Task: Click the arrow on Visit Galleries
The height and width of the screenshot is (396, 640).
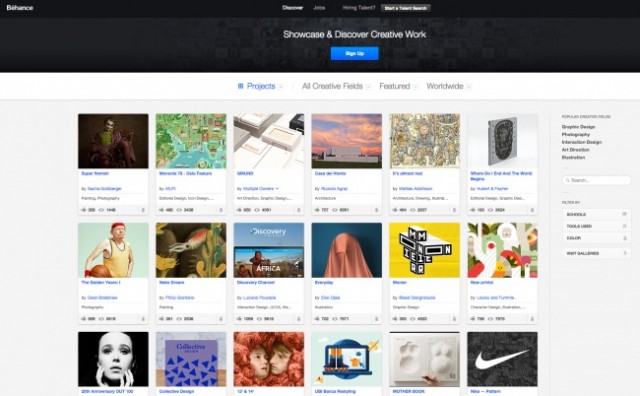Action: click(x=624, y=253)
